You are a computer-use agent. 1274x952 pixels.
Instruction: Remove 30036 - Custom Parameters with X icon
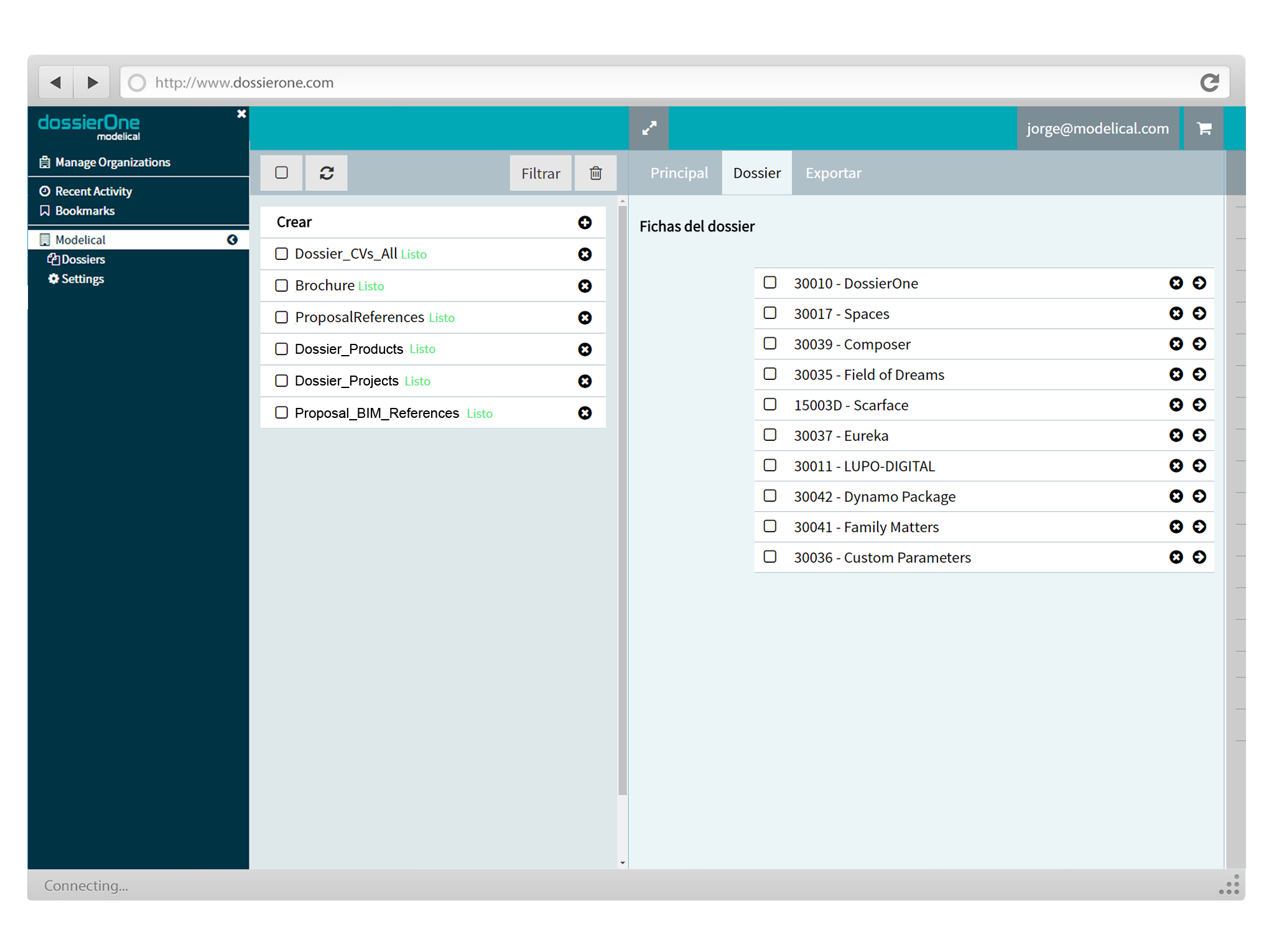coord(1176,557)
